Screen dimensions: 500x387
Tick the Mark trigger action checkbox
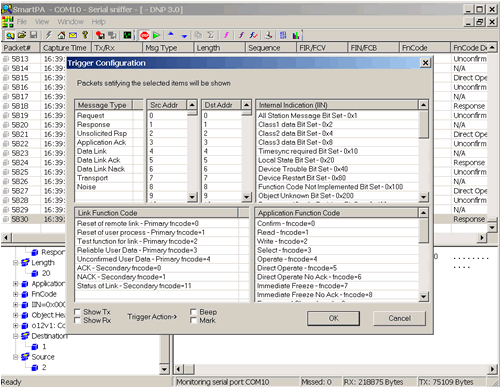point(193,320)
